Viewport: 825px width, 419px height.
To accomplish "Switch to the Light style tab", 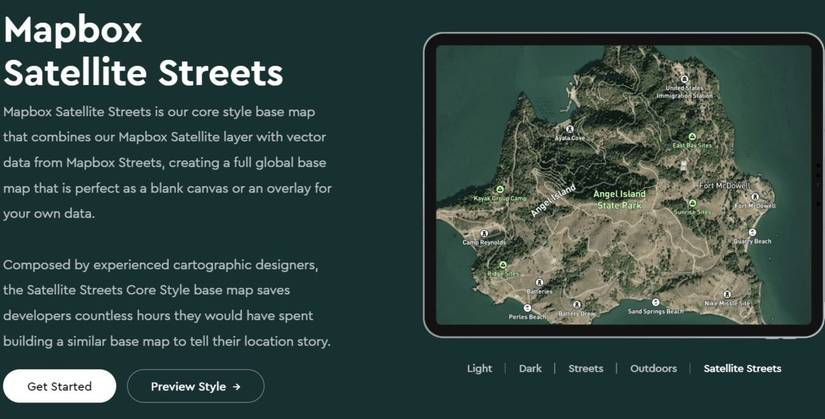I will pos(479,368).
